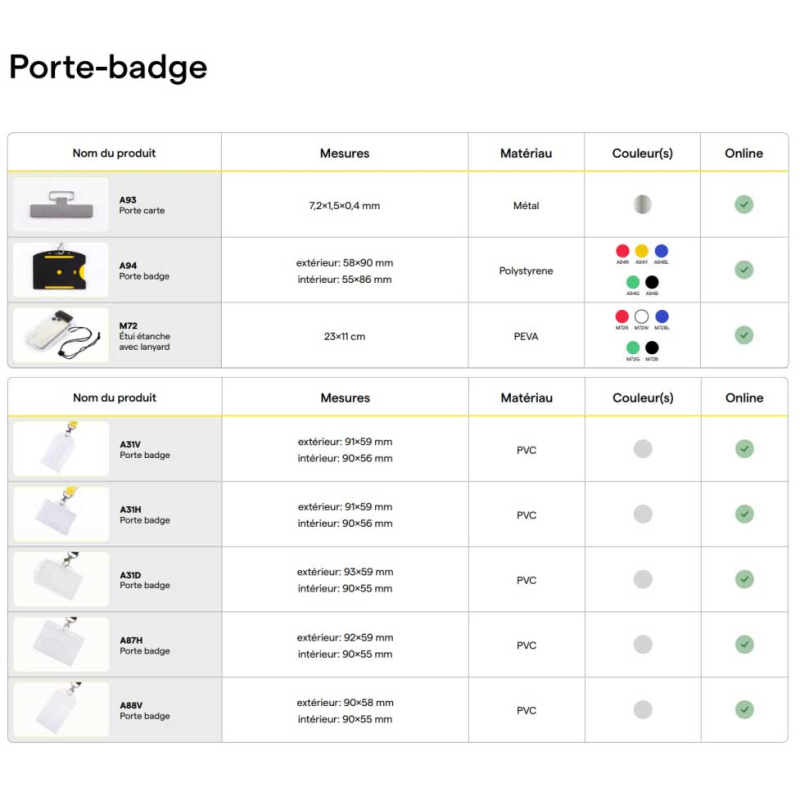800x800 pixels.
Task: Click the Online checkmark for A31D
Action: point(744,579)
